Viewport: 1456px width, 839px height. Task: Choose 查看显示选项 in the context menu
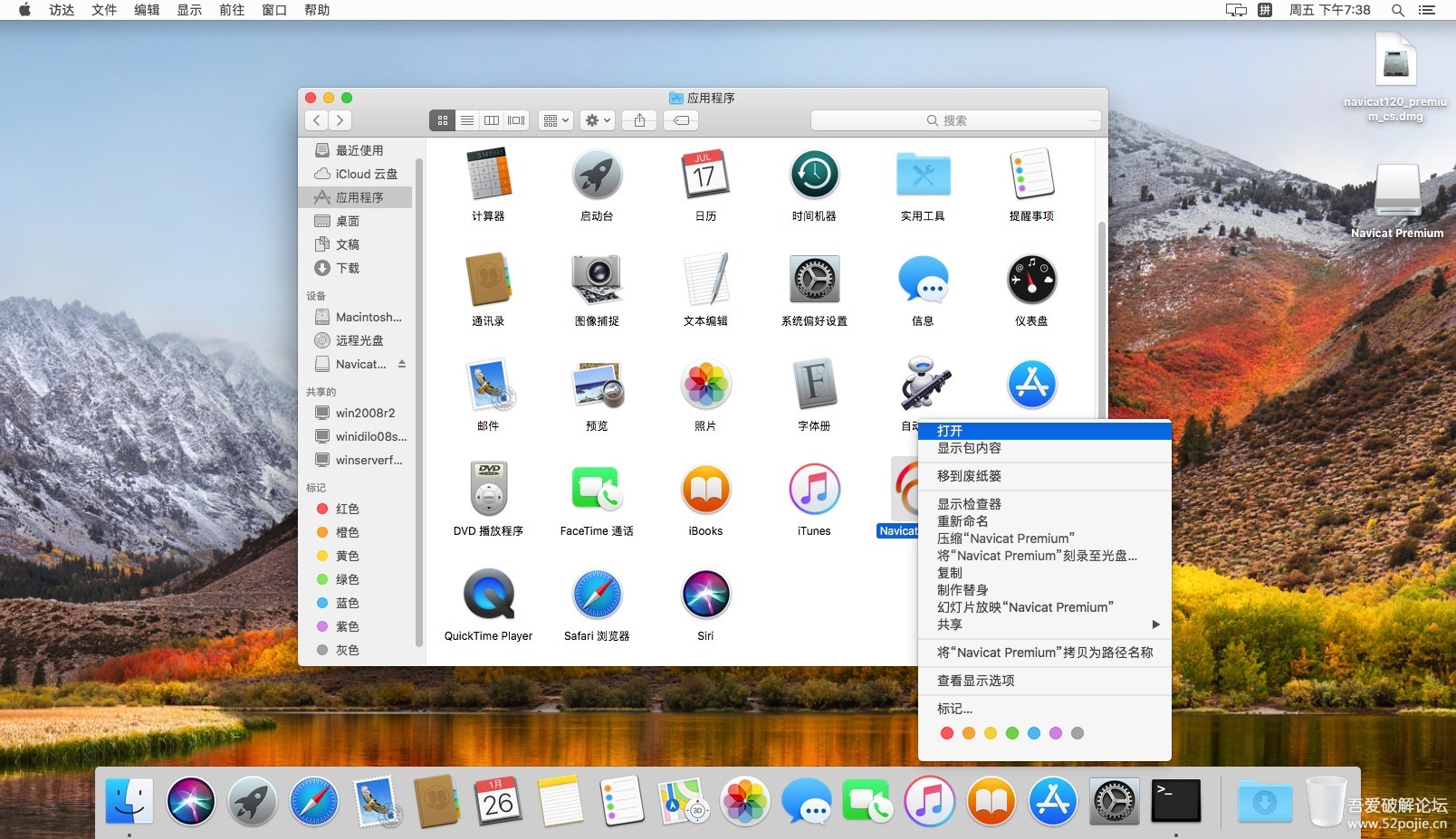pyautogui.click(x=1045, y=681)
